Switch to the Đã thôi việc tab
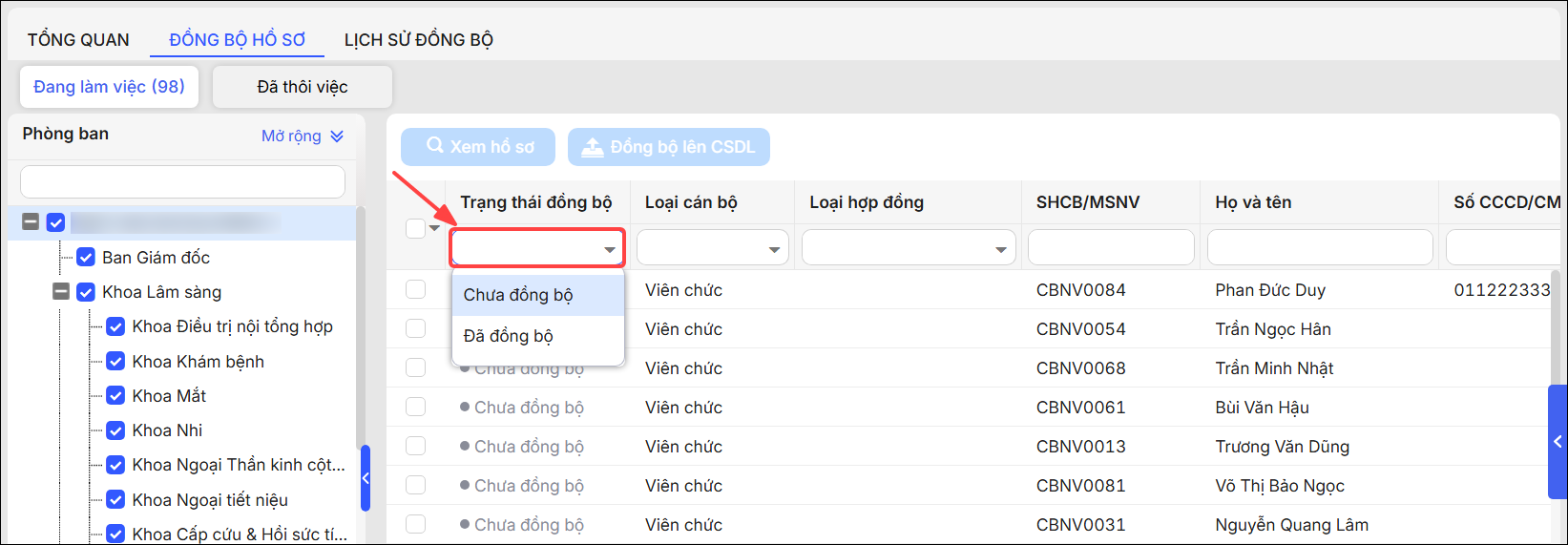 (303, 87)
